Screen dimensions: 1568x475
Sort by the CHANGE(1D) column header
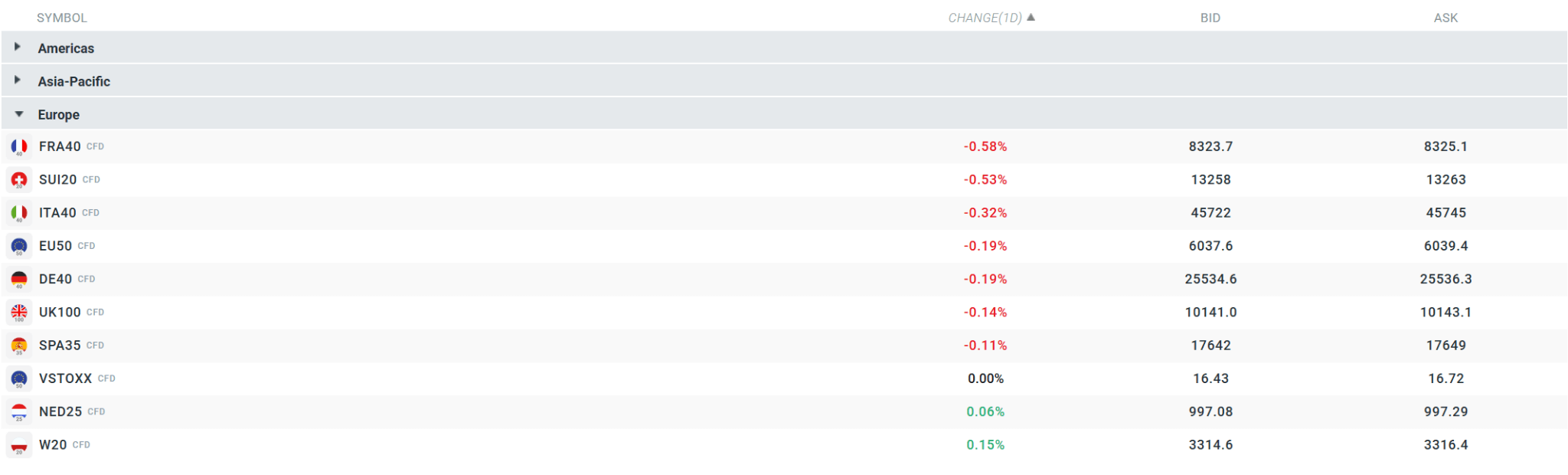[985, 18]
